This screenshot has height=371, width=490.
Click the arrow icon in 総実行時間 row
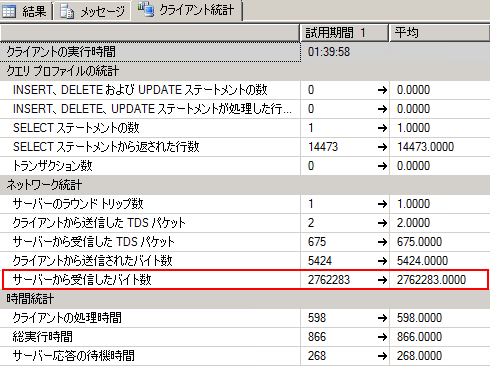tap(382, 337)
